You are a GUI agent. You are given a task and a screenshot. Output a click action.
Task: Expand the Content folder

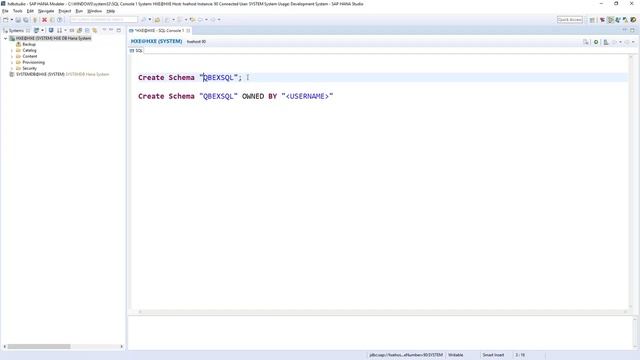click(x=12, y=56)
